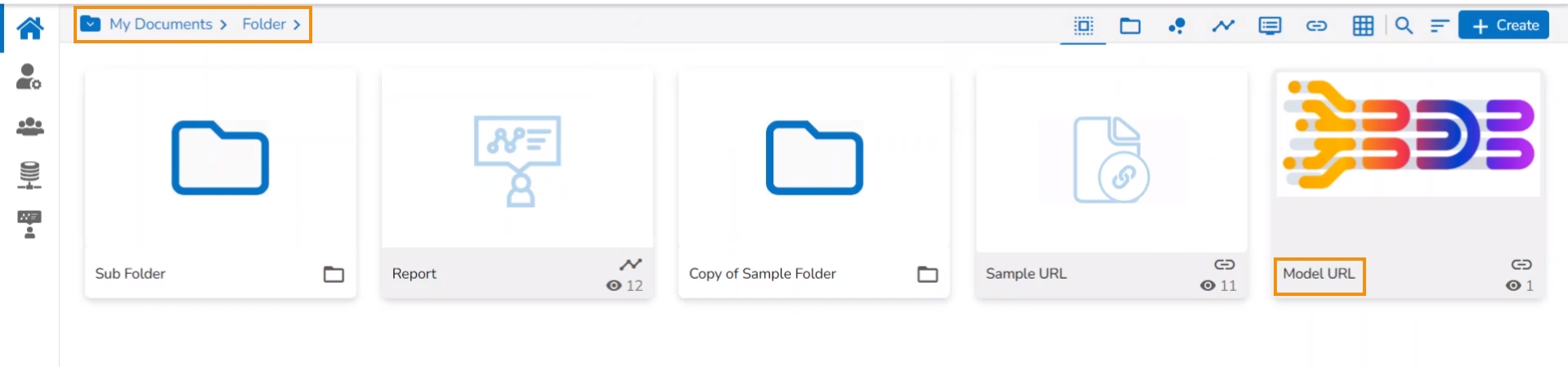Filter by folders using toolbar folder icon

click(1130, 26)
